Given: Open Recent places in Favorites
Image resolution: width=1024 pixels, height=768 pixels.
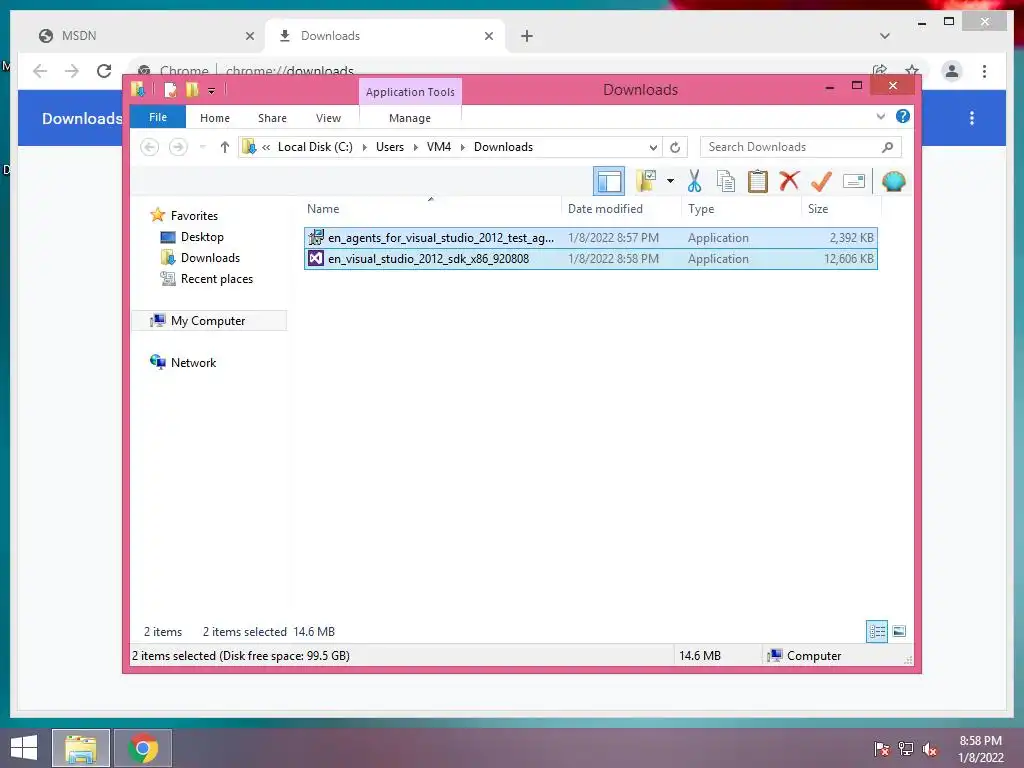Looking at the screenshot, I should point(216,279).
